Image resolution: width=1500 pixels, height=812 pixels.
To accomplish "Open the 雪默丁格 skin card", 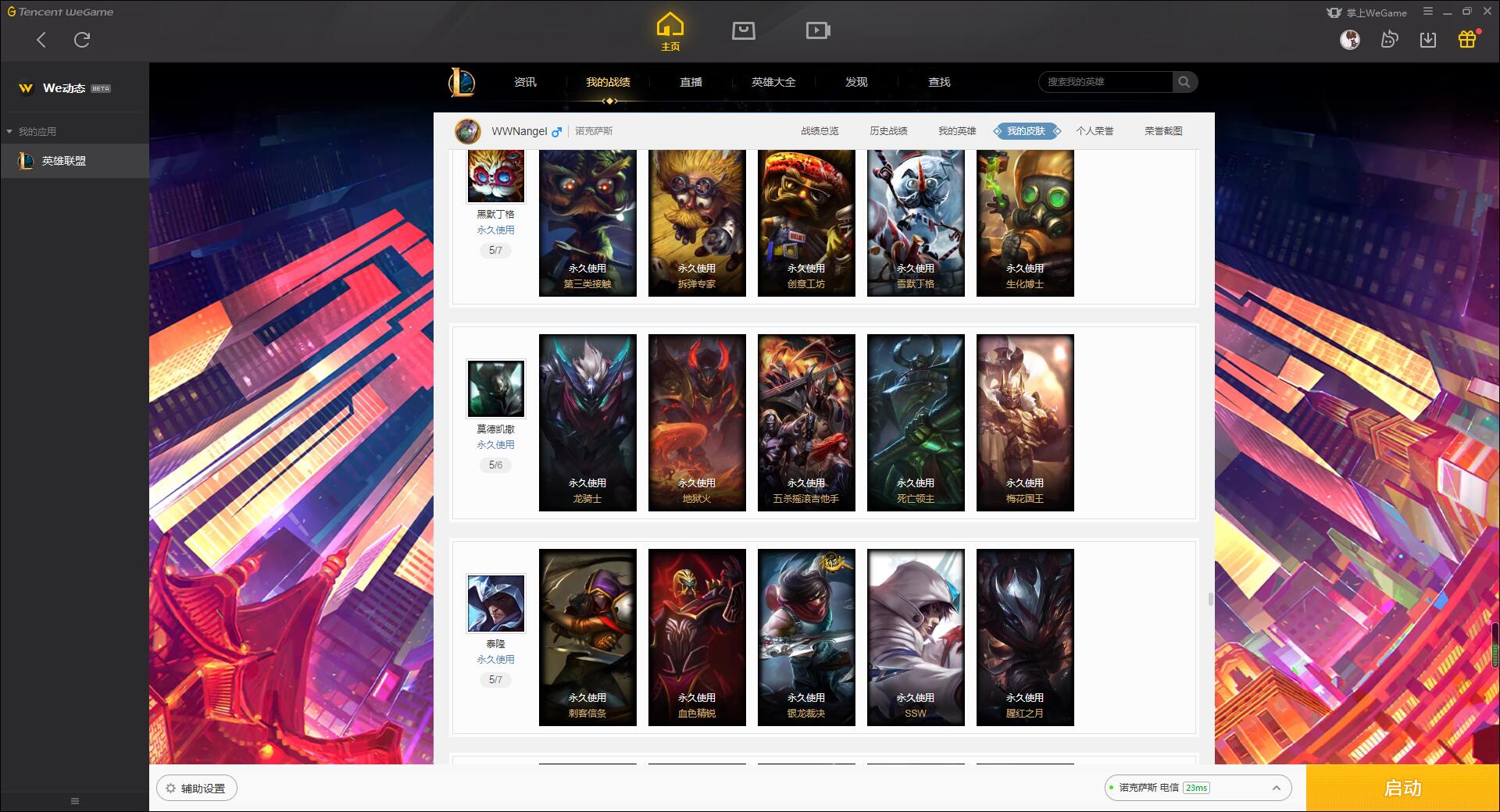I will pyautogui.click(x=916, y=223).
